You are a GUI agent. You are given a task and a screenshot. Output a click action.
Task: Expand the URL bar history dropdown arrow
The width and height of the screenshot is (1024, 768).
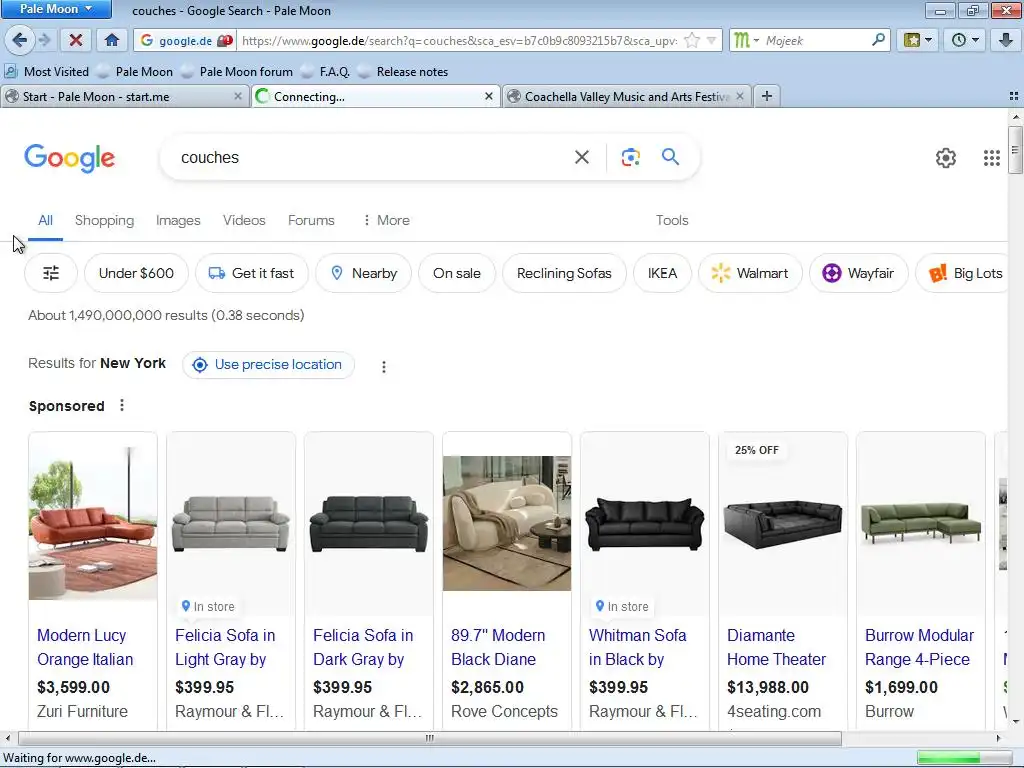pyautogui.click(x=712, y=40)
